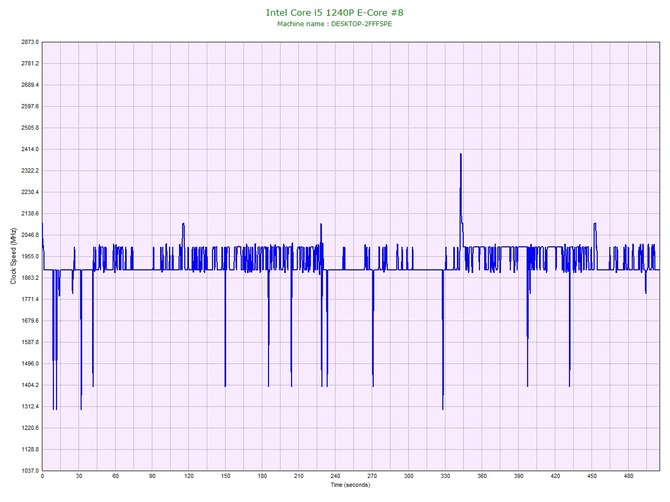Click the y-axis value 2414.0

[x=30, y=150]
